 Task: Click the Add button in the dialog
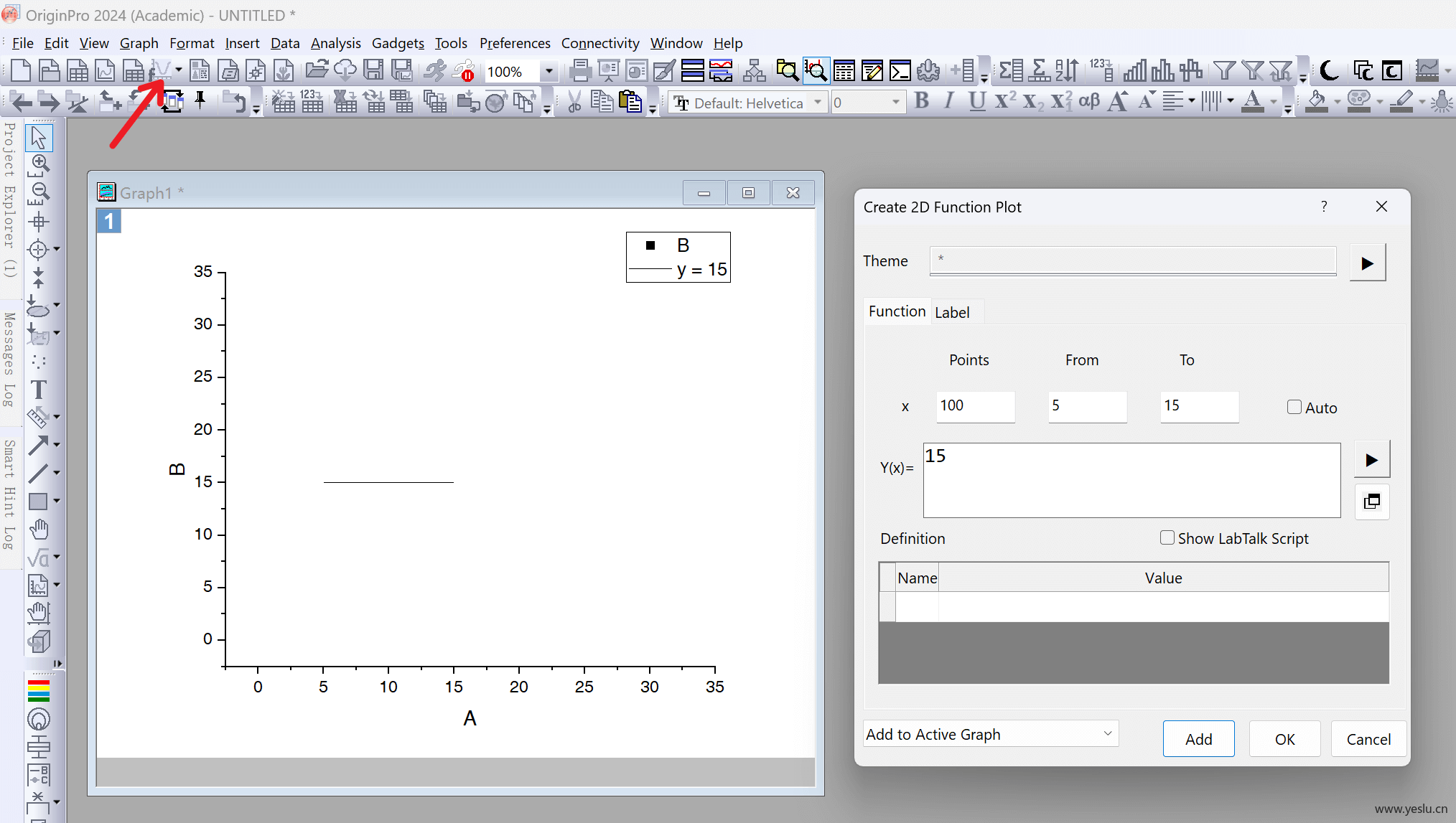click(1198, 738)
